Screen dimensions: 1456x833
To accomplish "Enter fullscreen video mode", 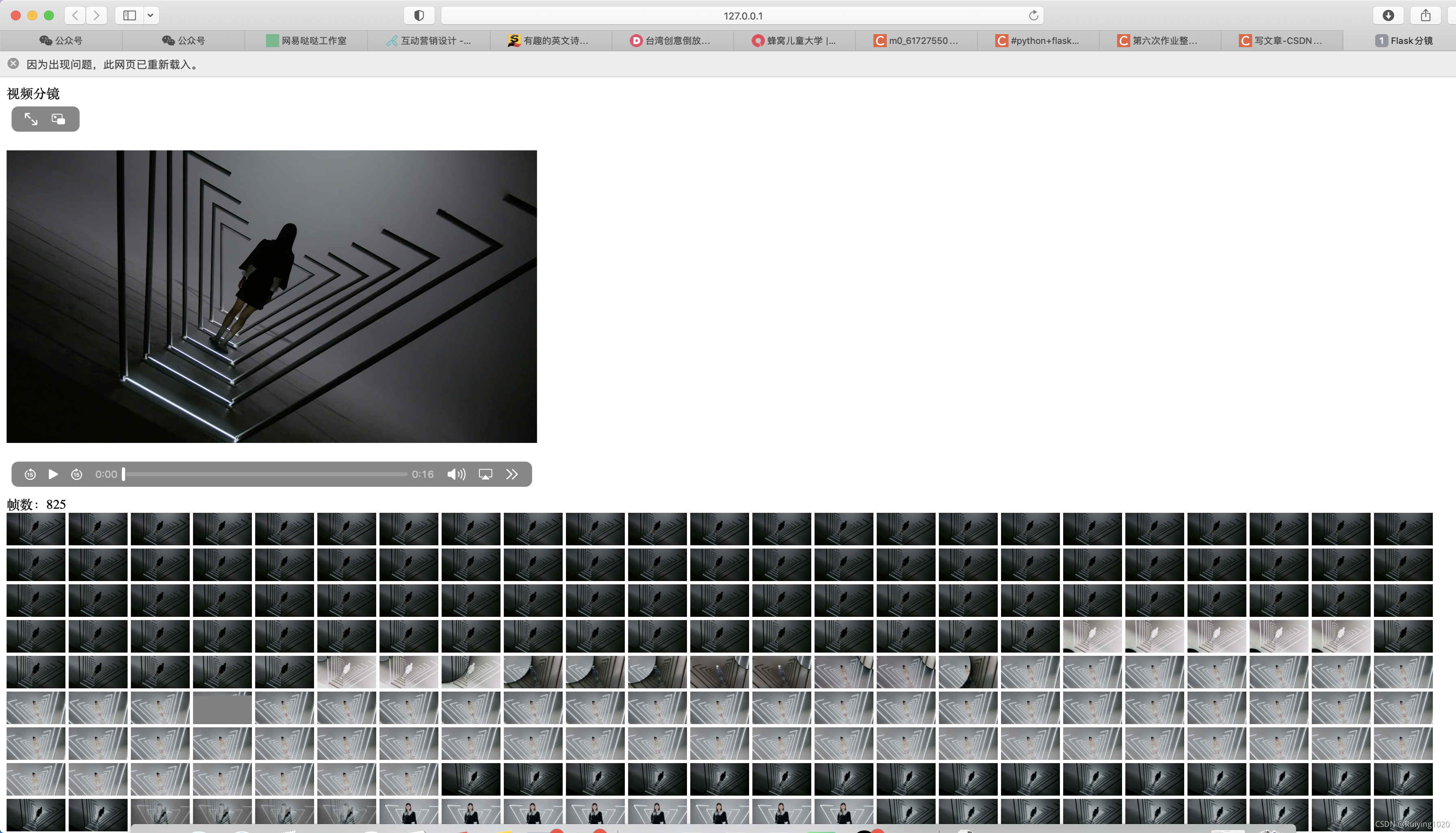I will 31,119.
